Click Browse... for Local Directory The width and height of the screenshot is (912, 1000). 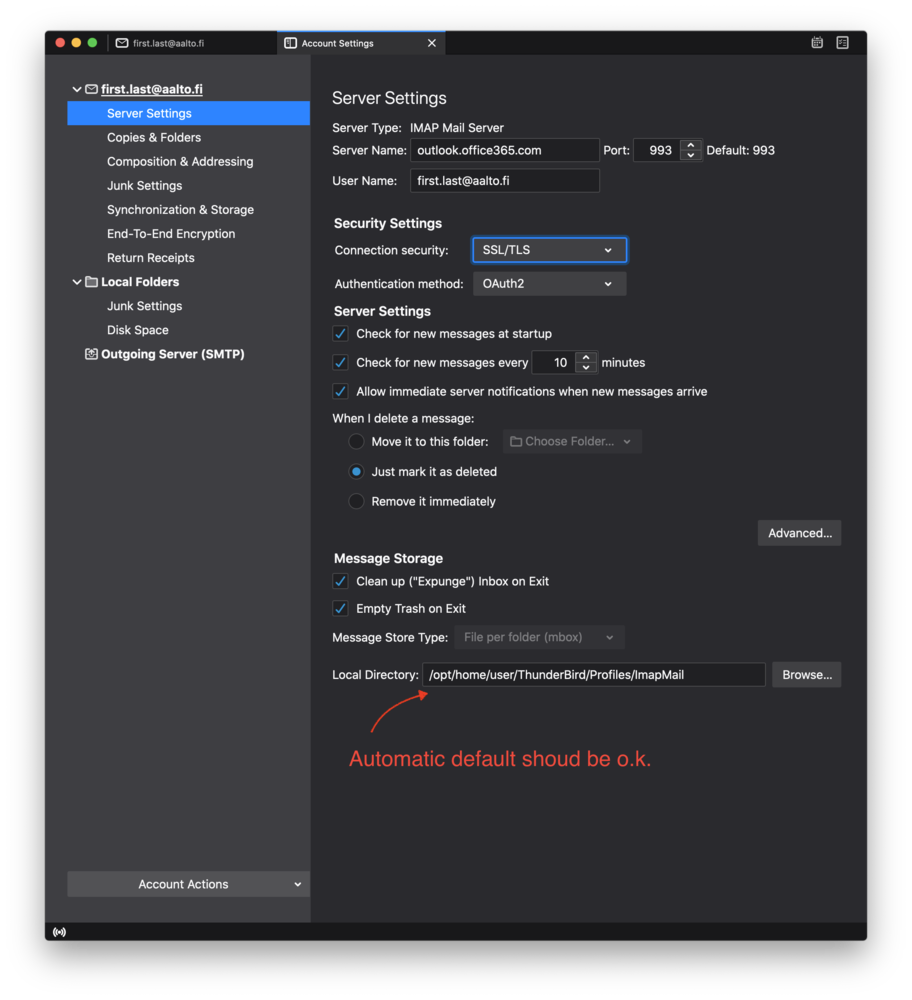point(806,675)
